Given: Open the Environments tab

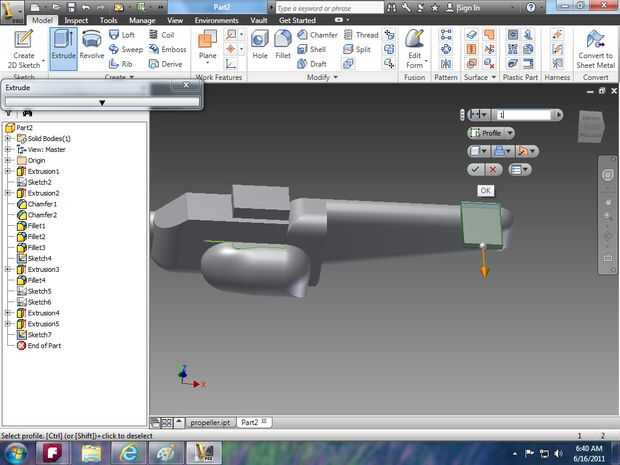Looking at the screenshot, I should (216, 20).
